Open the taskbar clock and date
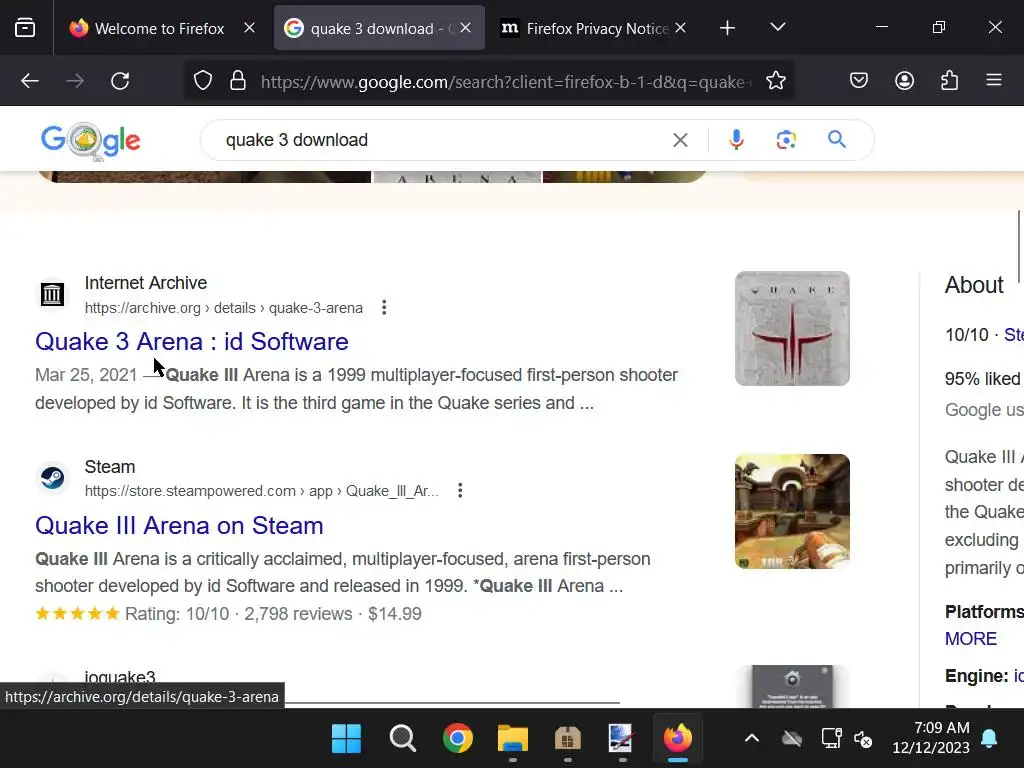 tap(931, 737)
